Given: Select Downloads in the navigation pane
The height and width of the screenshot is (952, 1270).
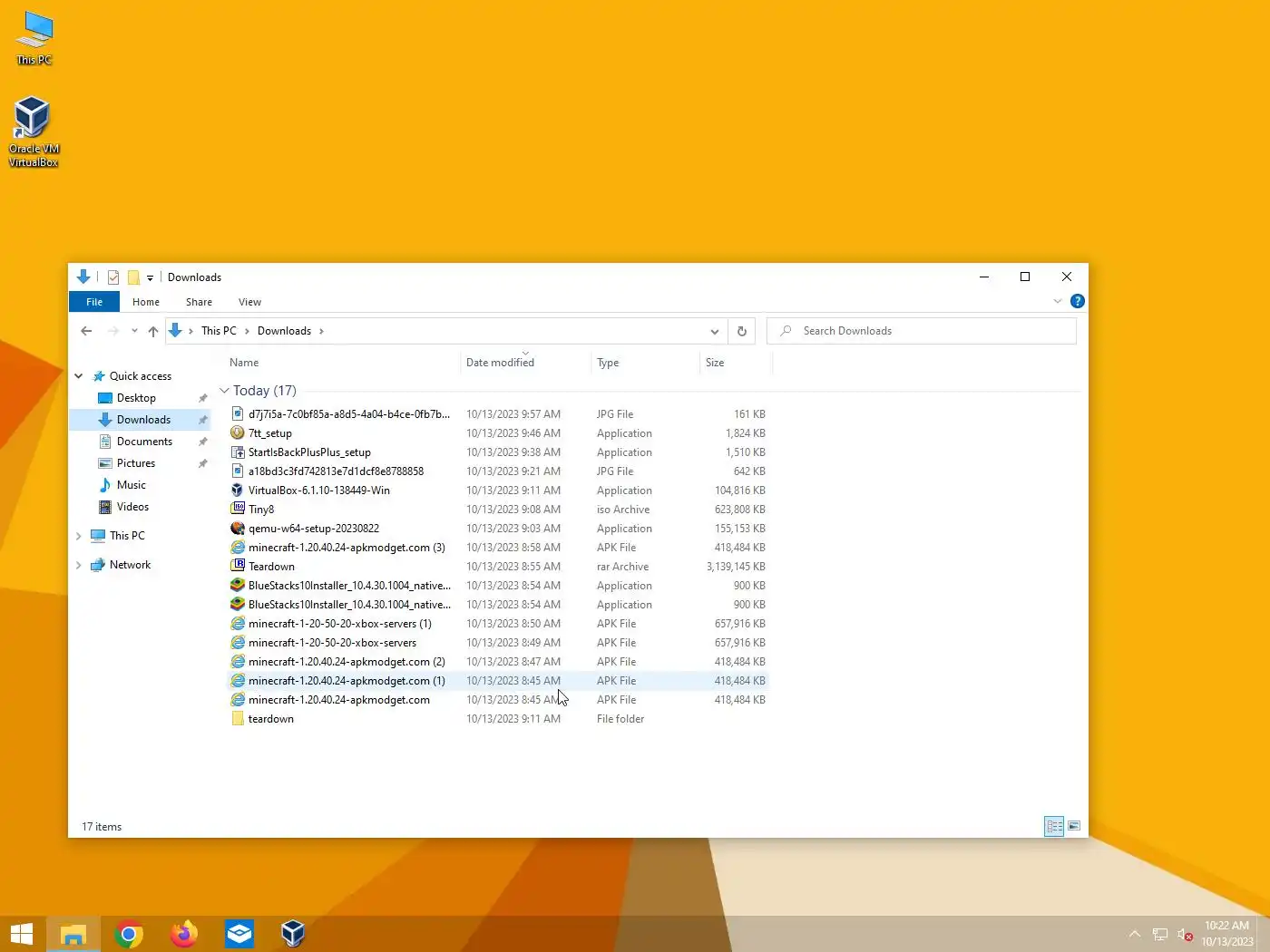Looking at the screenshot, I should (143, 420).
